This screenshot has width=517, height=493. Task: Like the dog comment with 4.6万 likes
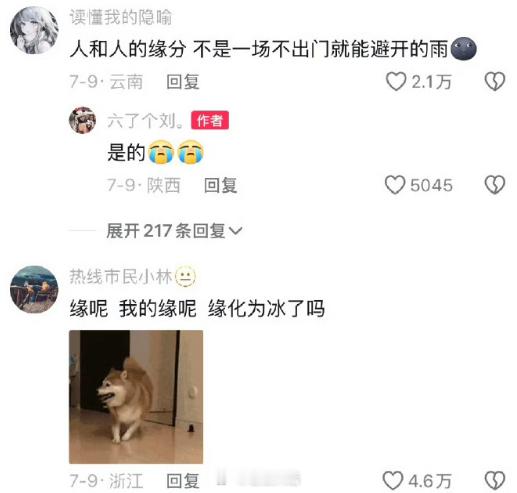[393, 481]
